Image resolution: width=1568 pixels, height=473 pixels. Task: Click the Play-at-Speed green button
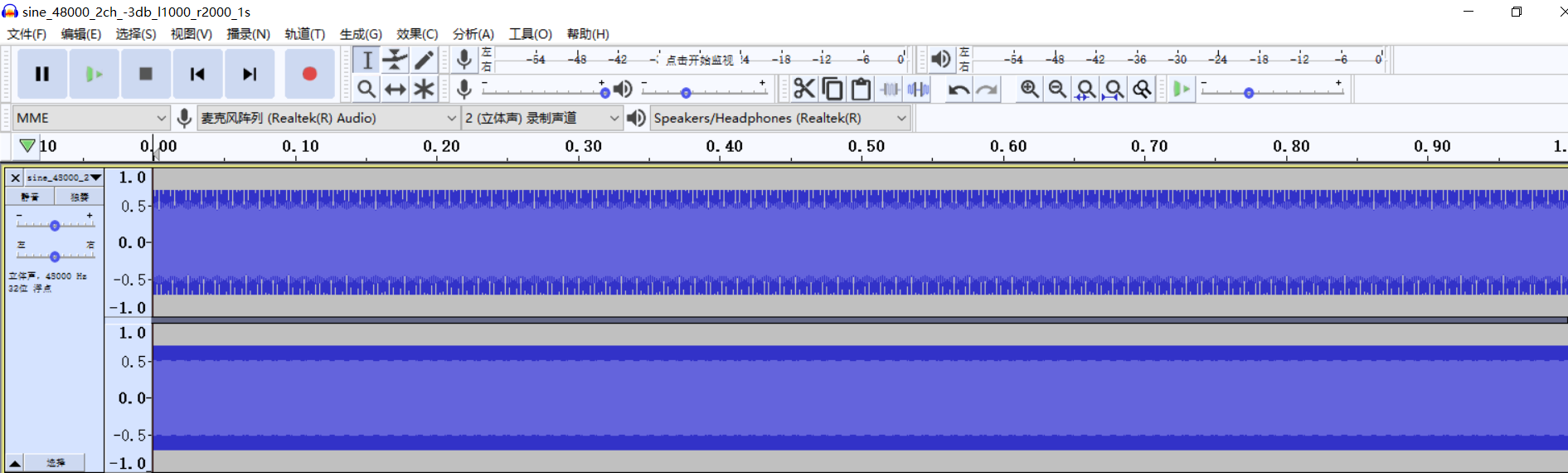tap(1182, 89)
